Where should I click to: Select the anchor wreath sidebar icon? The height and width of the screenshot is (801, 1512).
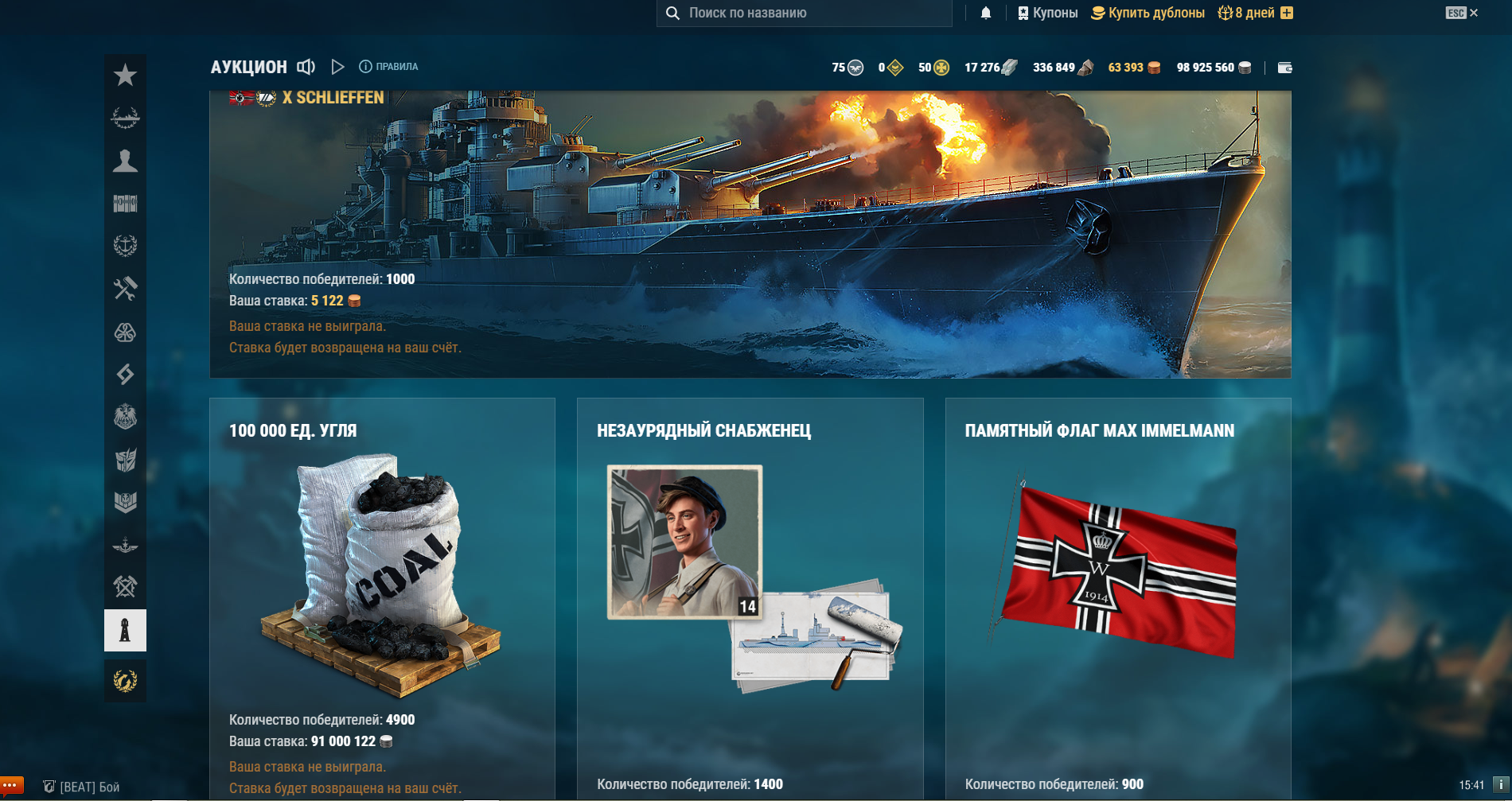pyautogui.click(x=125, y=246)
